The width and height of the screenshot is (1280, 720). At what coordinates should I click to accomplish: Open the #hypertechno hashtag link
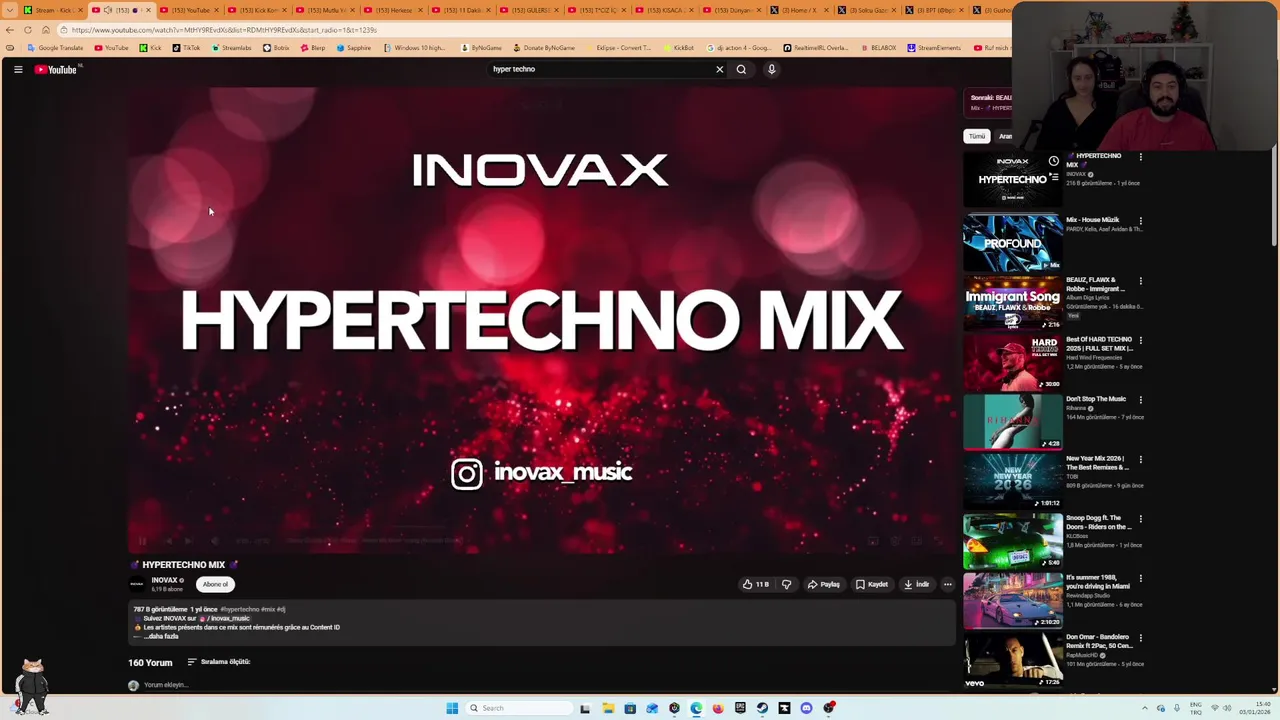coord(239,609)
